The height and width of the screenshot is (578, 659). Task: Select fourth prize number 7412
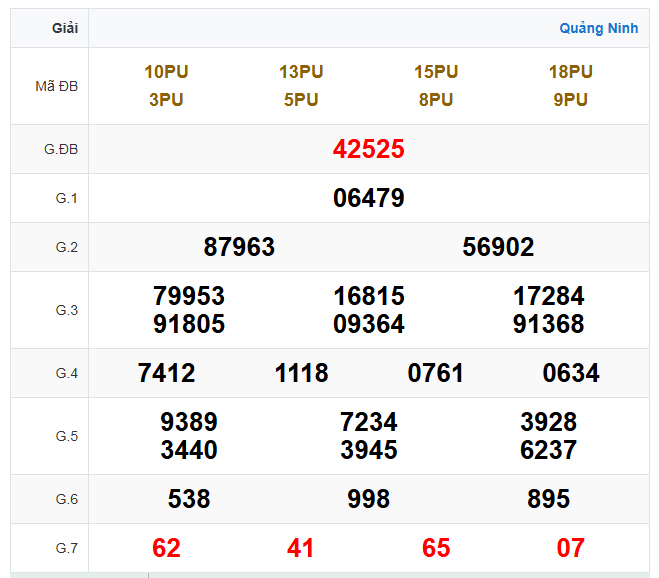[x=166, y=373]
